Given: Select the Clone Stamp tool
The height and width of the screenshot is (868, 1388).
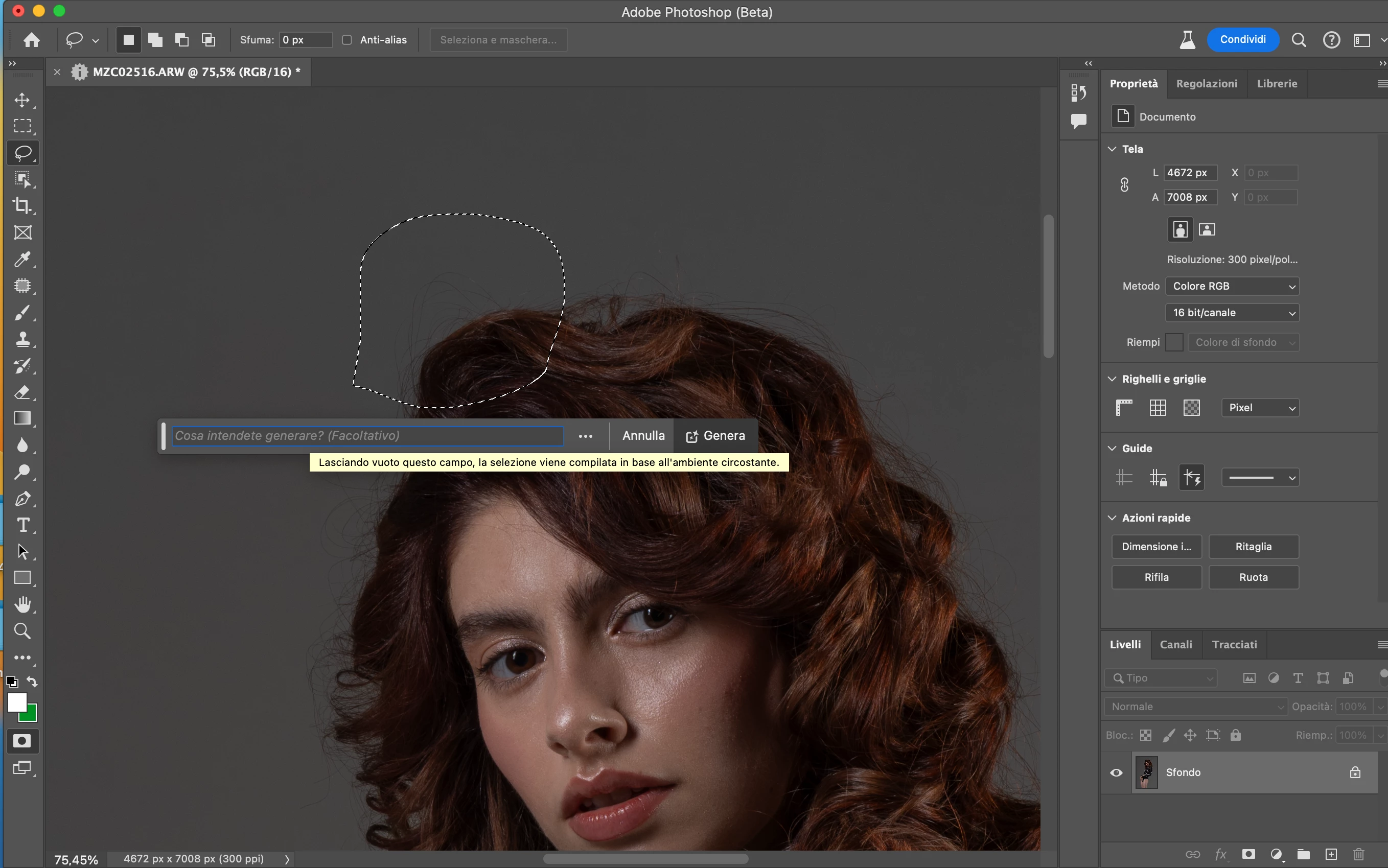Looking at the screenshot, I should coord(22,339).
